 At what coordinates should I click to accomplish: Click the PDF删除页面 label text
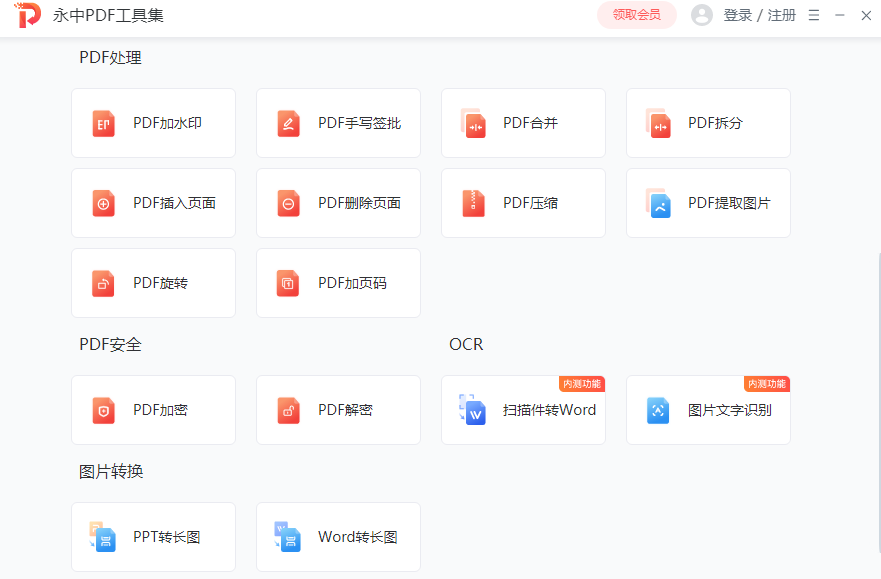[360, 203]
